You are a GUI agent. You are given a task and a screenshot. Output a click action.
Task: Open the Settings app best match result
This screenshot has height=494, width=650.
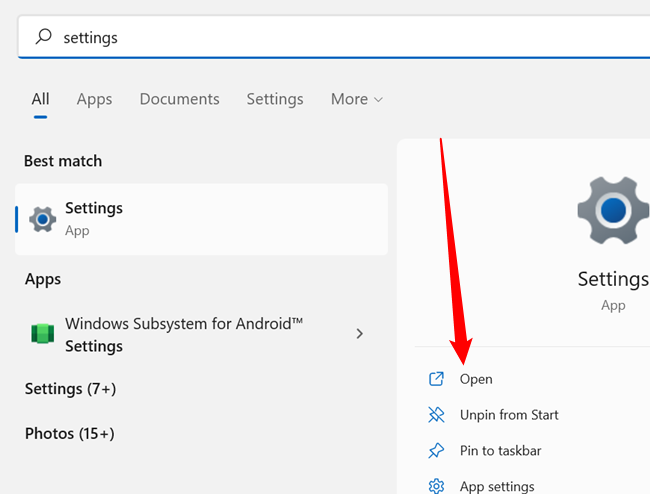coord(201,219)
